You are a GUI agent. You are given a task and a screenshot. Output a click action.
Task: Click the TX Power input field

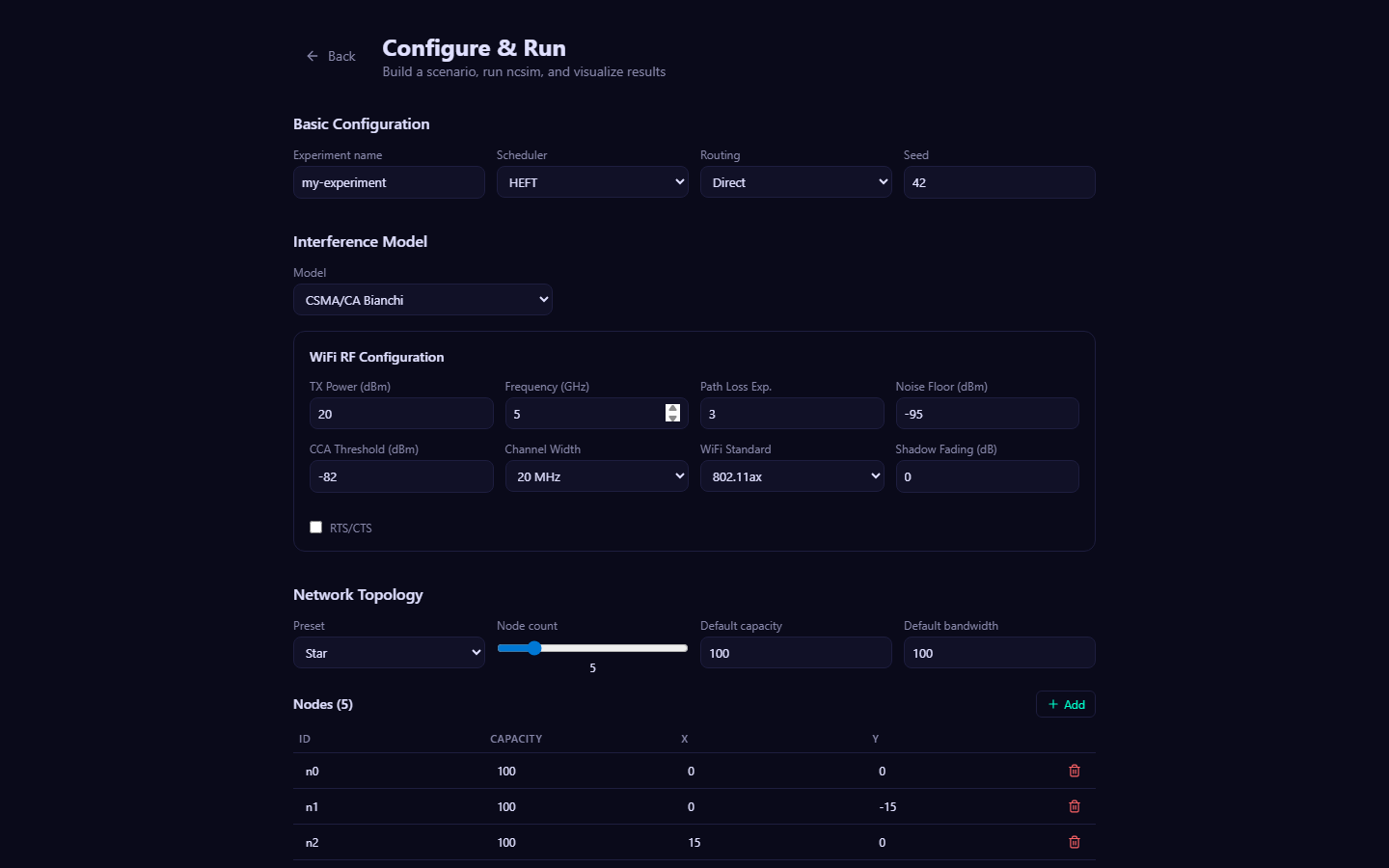401,414
